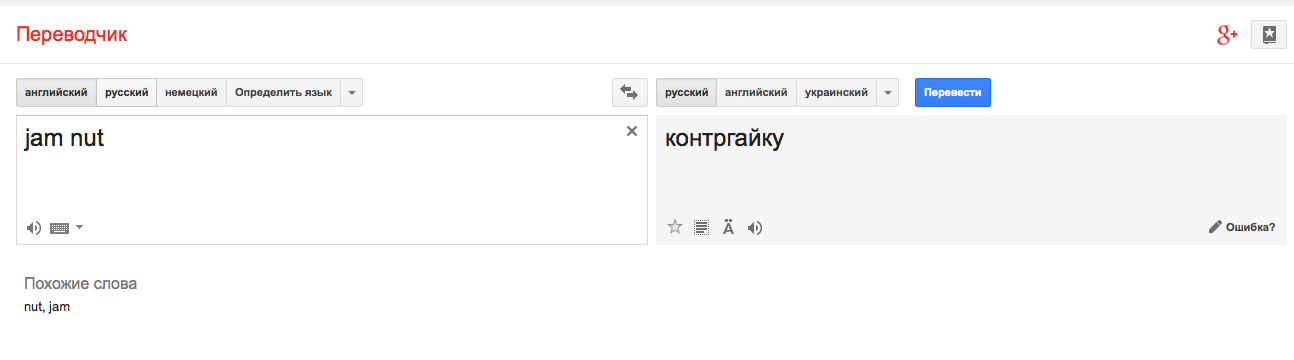
Task: Clear the source text with X
Action: [632, 131]
